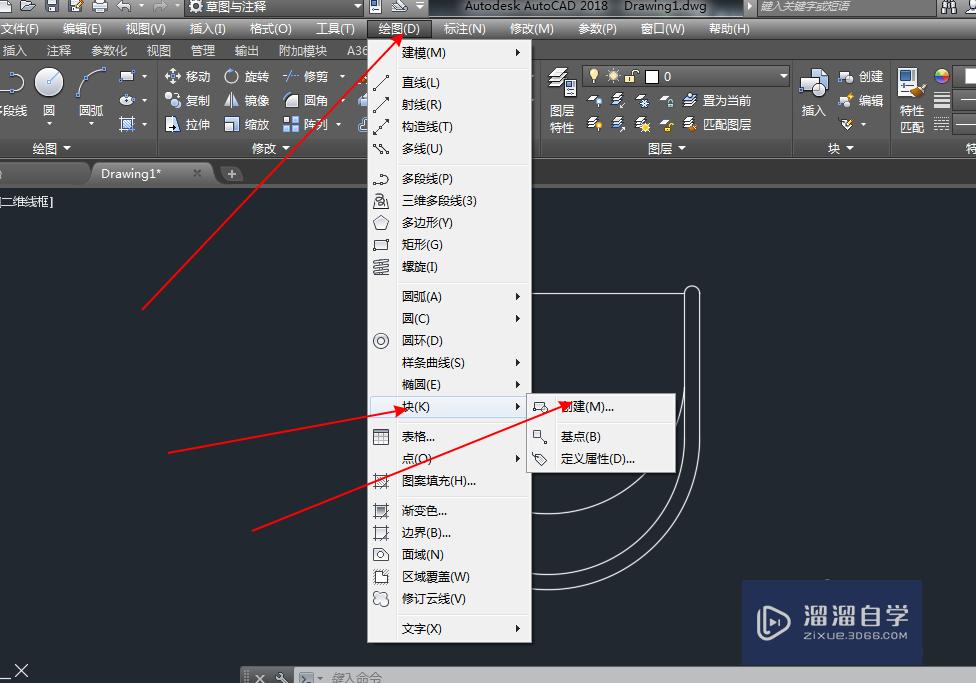Screen dimensions: 976x683
Task: Choose Wipeout (区域覆盖) in Draw menu
Action: pos(449,577)
